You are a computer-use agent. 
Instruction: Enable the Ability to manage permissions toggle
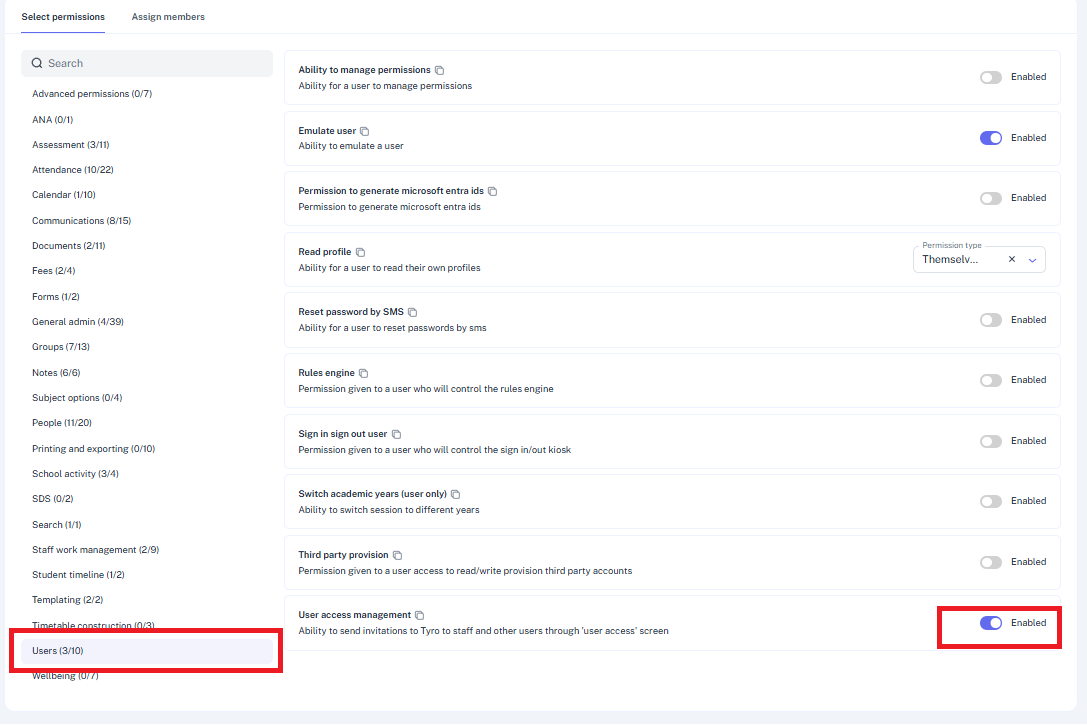tap(990, 77)
